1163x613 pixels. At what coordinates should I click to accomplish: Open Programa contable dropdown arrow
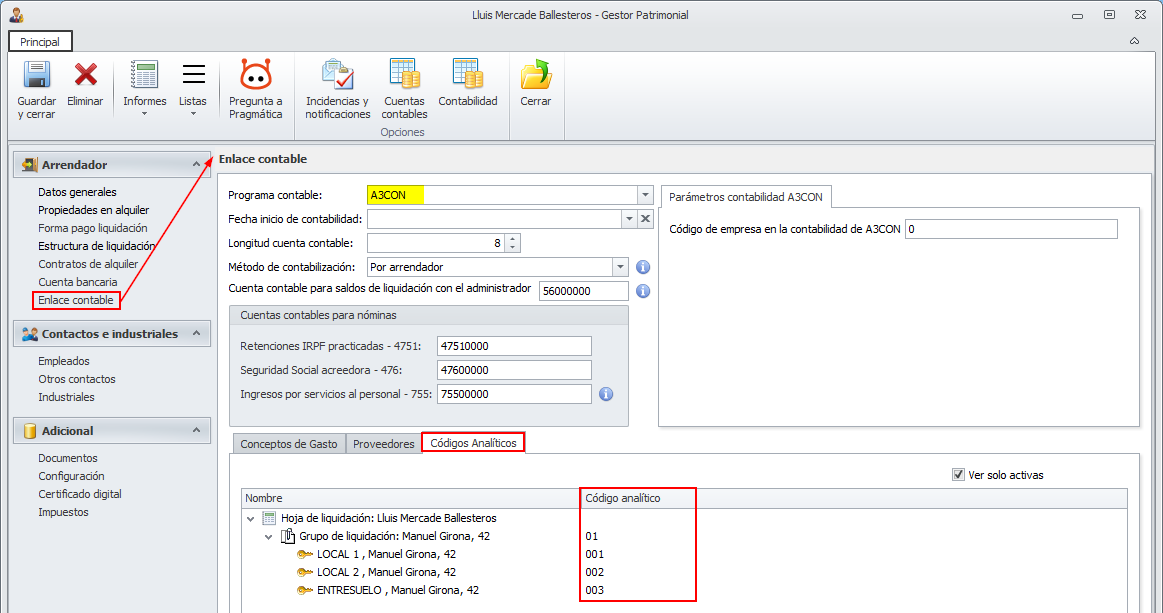tap(645, 195)
